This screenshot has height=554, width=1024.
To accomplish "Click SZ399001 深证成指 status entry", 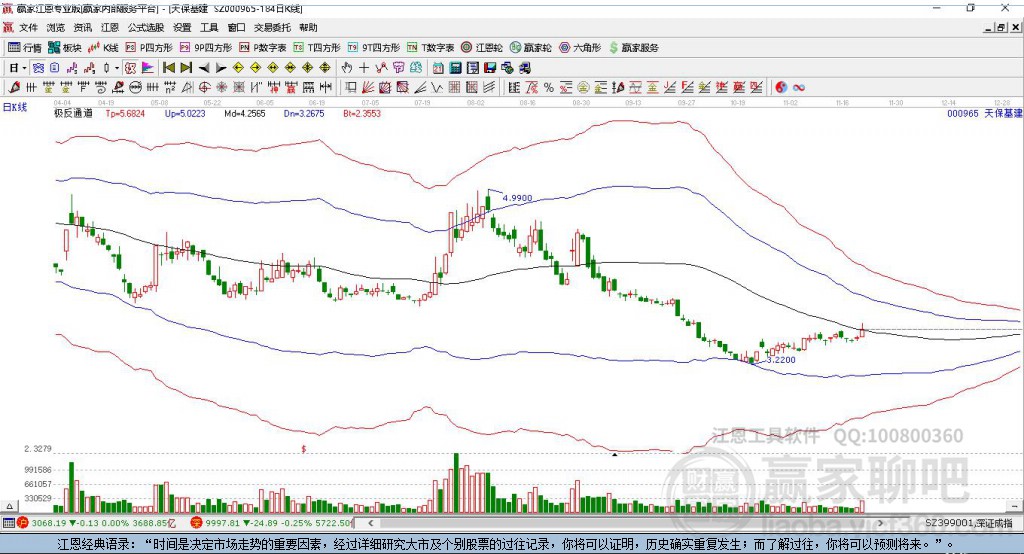I will 968,523.
